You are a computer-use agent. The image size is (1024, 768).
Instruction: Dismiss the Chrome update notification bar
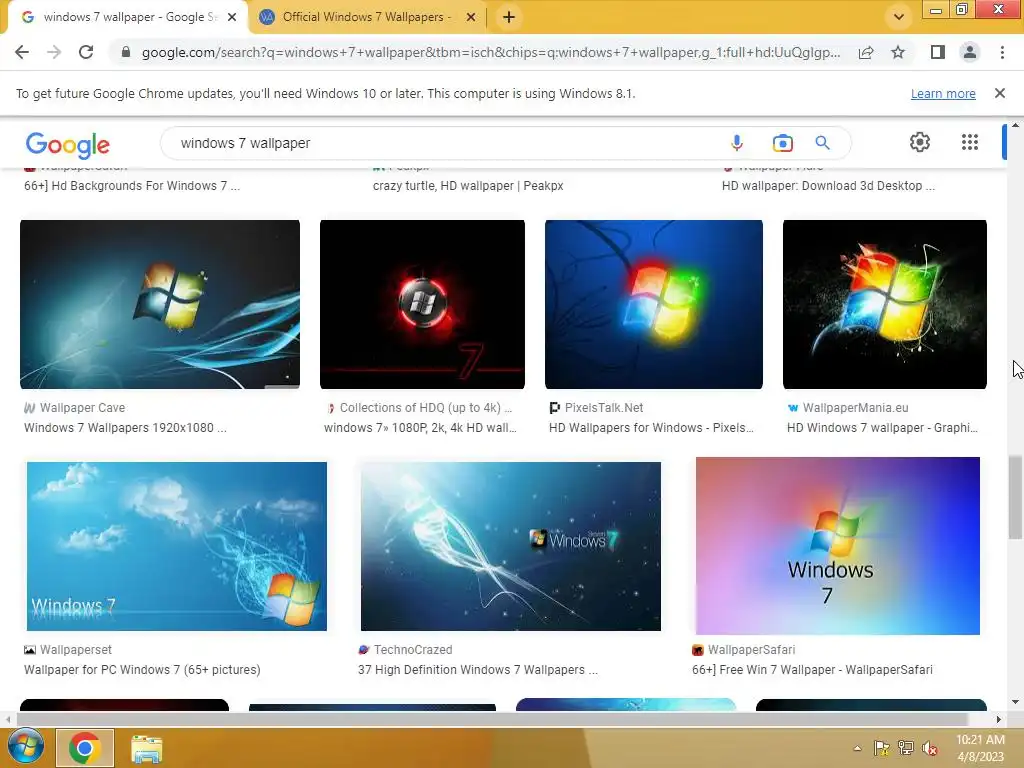click(x=1000, y=93)
